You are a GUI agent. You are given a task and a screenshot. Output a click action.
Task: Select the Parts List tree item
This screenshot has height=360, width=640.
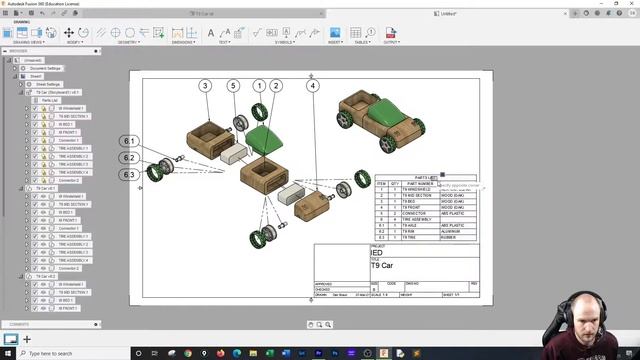[x=49, y=100]
